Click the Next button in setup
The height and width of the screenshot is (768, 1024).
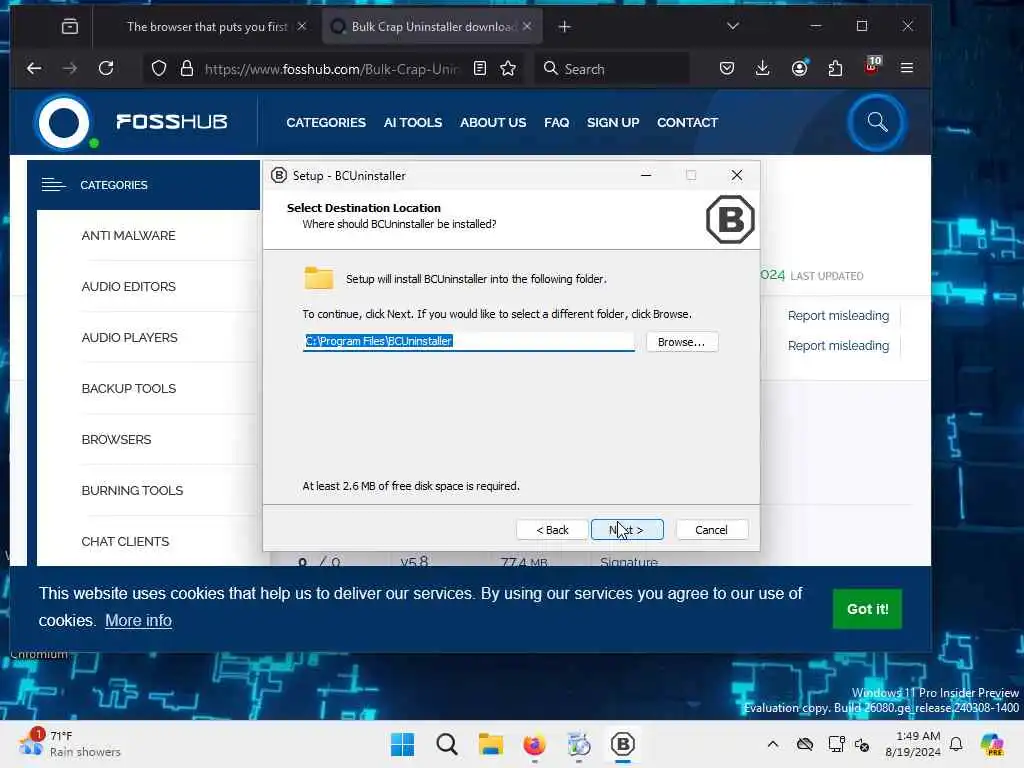pyautogui.click(x=627, y=530)
